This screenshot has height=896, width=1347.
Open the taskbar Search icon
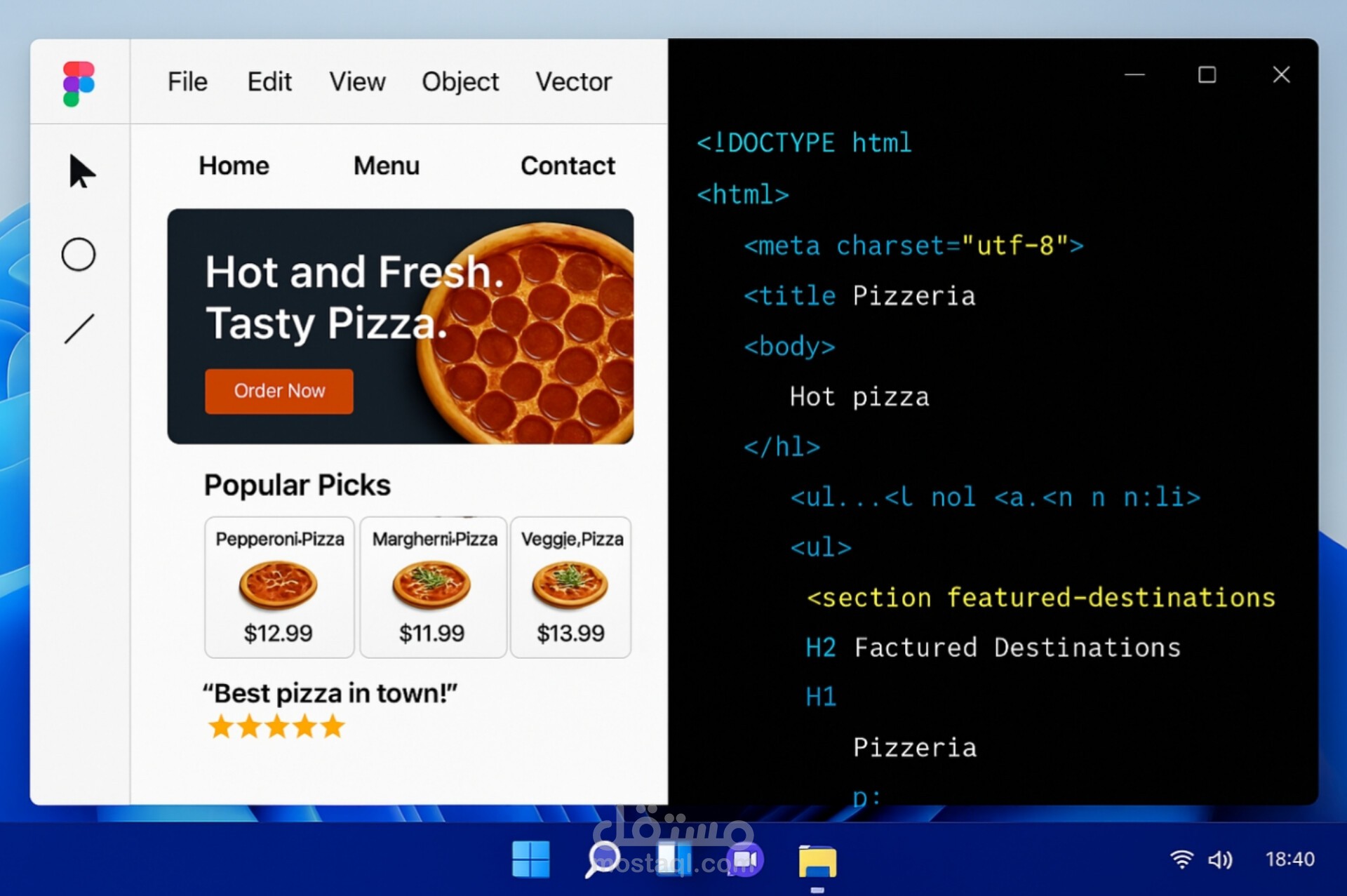pyautogui.click(x=603, y=860)
